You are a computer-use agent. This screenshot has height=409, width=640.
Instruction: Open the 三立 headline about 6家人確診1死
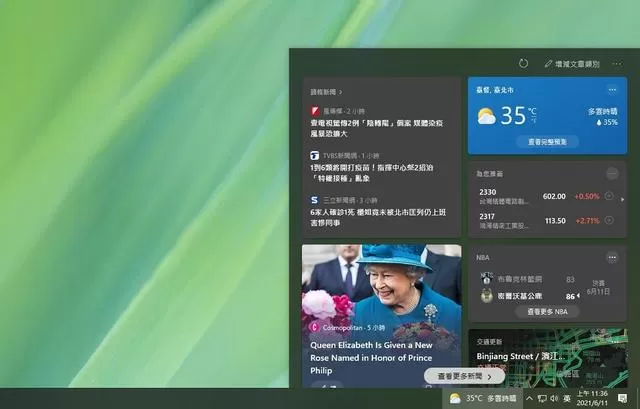[378, 218]
